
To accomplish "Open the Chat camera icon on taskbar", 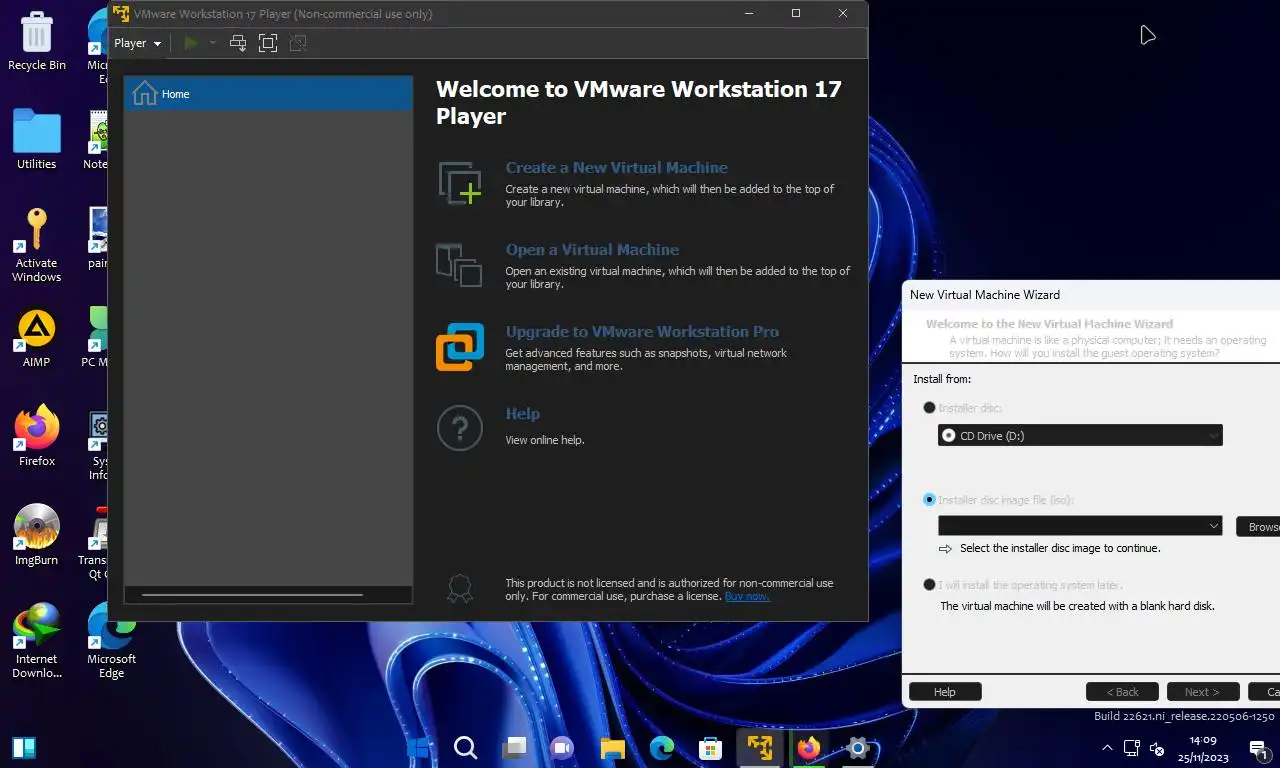I will pyautogui.click(x=562, y=747).
